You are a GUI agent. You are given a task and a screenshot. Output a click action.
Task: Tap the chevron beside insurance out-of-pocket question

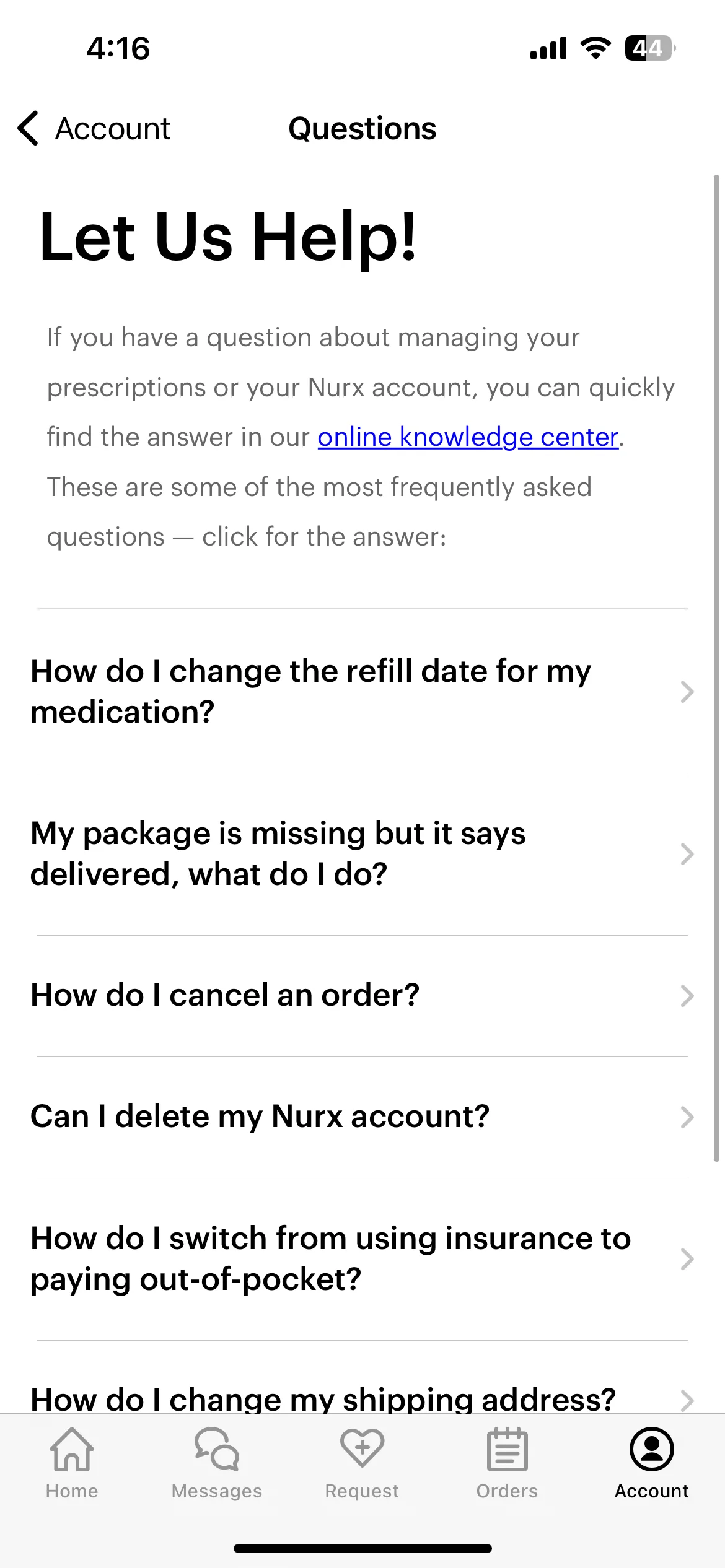[x=687, y=1259]
